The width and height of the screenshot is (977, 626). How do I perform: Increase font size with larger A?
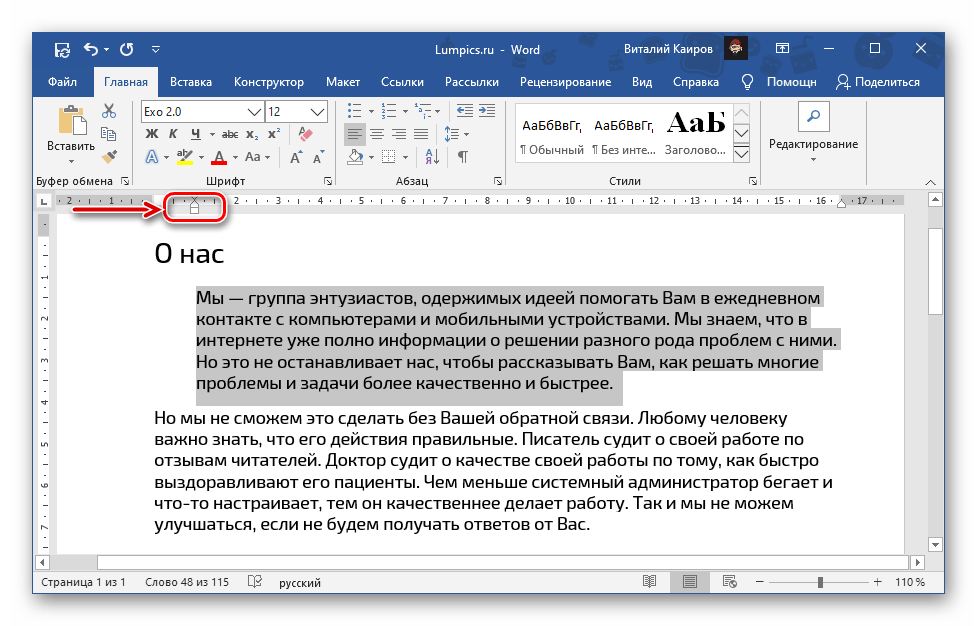tap(297, 156)
